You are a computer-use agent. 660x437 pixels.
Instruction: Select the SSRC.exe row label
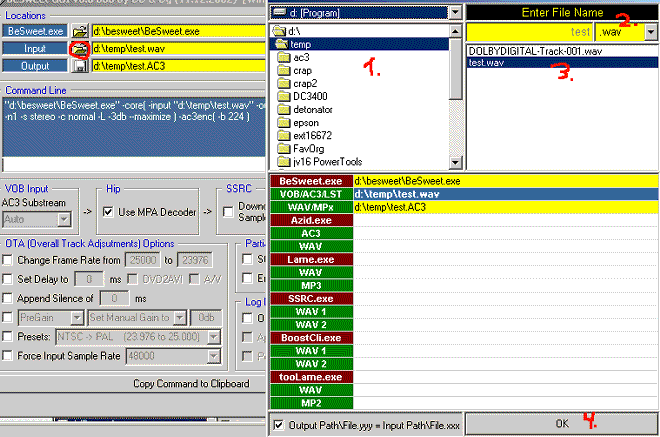311,298
